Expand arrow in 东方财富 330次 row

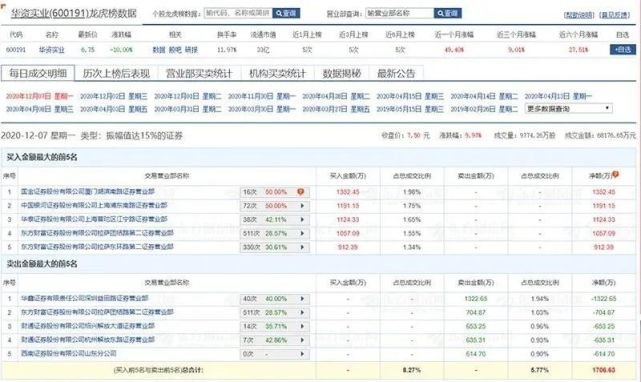(x=302, y=247)
